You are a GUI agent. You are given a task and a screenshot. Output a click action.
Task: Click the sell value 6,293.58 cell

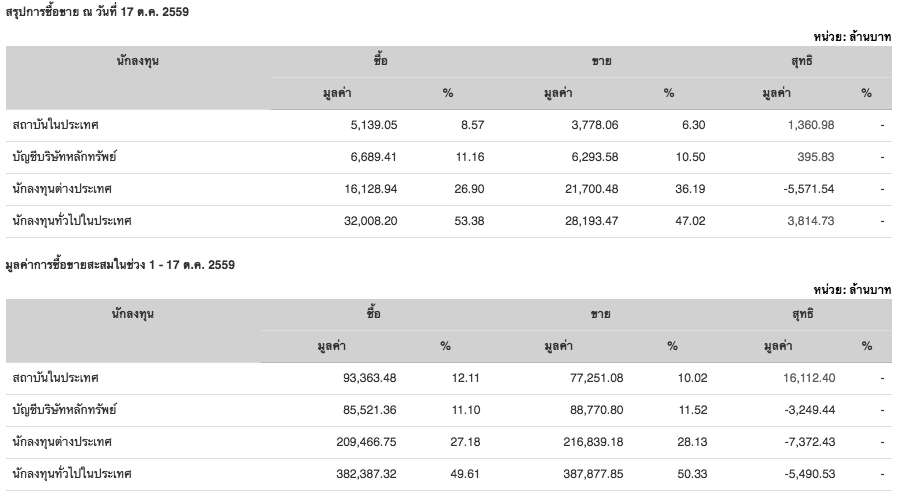point(591,157)
